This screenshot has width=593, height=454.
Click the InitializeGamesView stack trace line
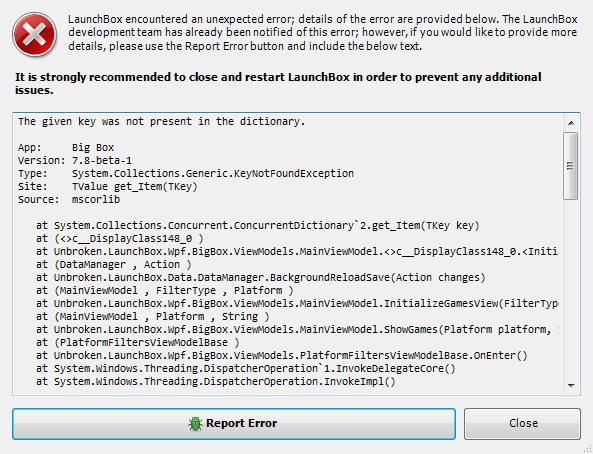[297, 303]
